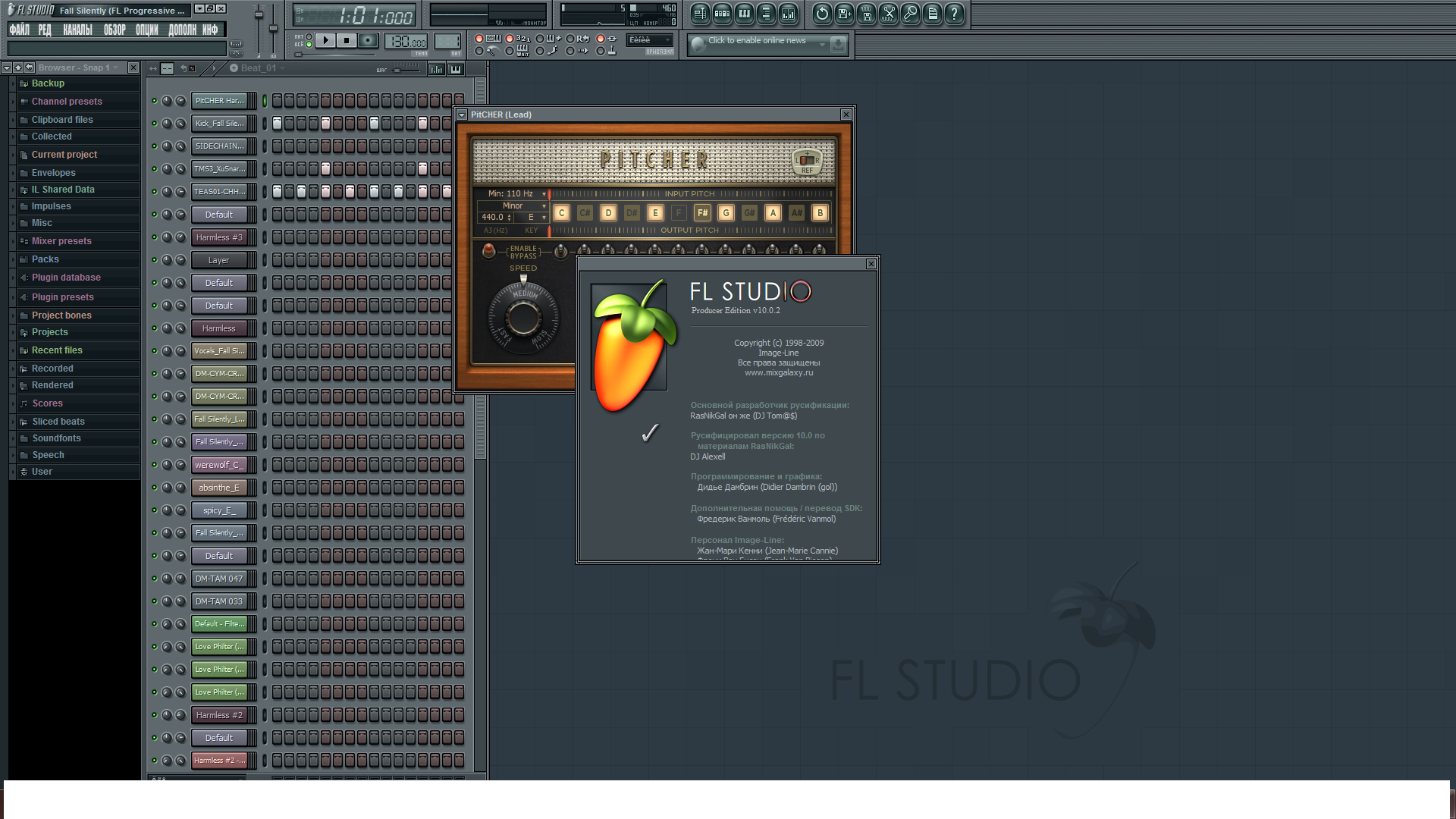1456x819 pixels.
Task: Open the help question mark icon
Action: 954,14
